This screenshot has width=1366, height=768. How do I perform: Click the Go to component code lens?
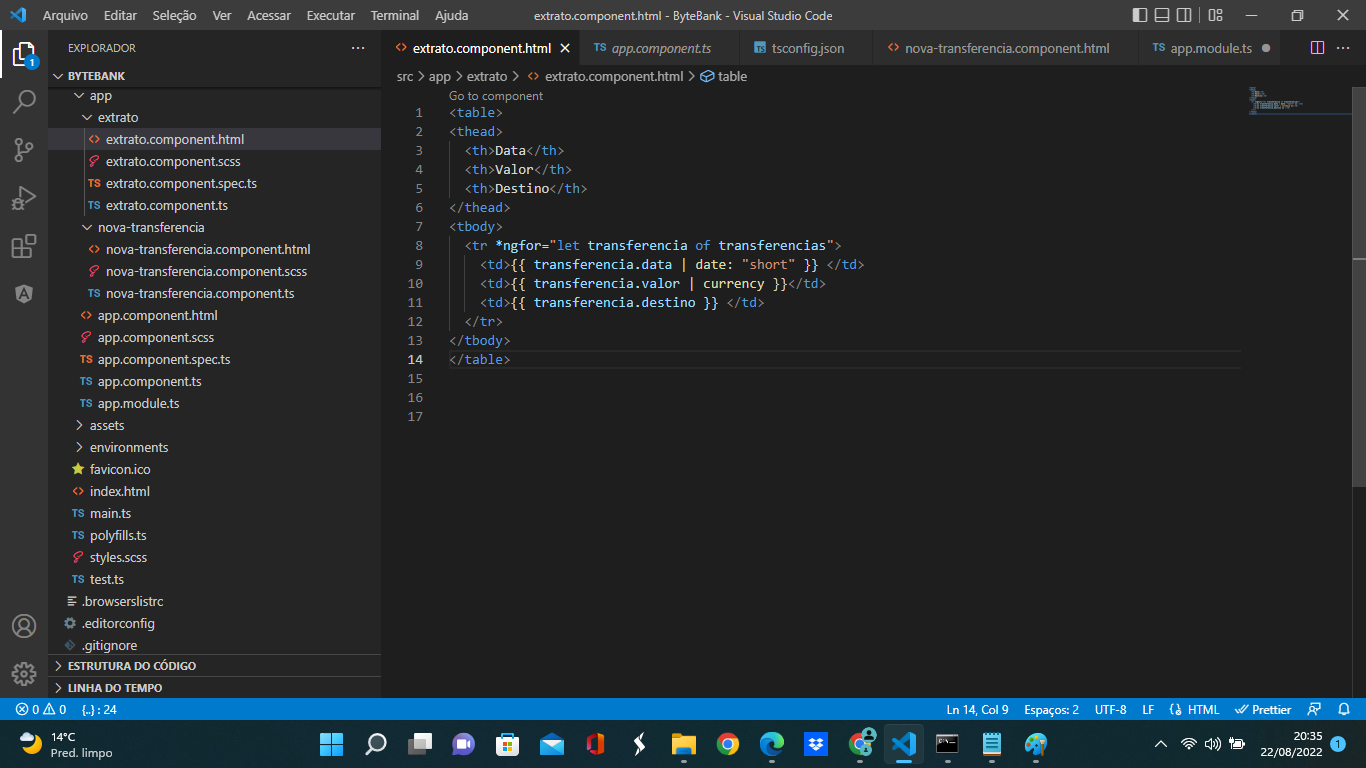pyautogui.click(x=496, y=96)
